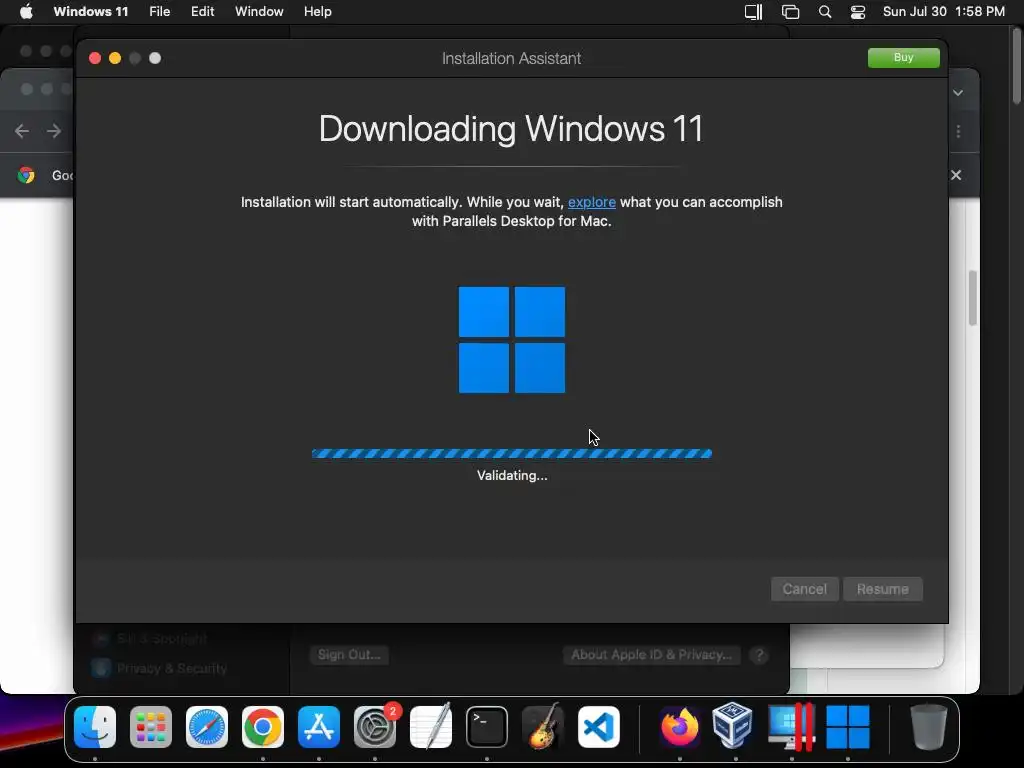Screen dimensions: 1024x768
Task: Click the Stage Manager windows icon in menu bar
Action: point(790,12)
